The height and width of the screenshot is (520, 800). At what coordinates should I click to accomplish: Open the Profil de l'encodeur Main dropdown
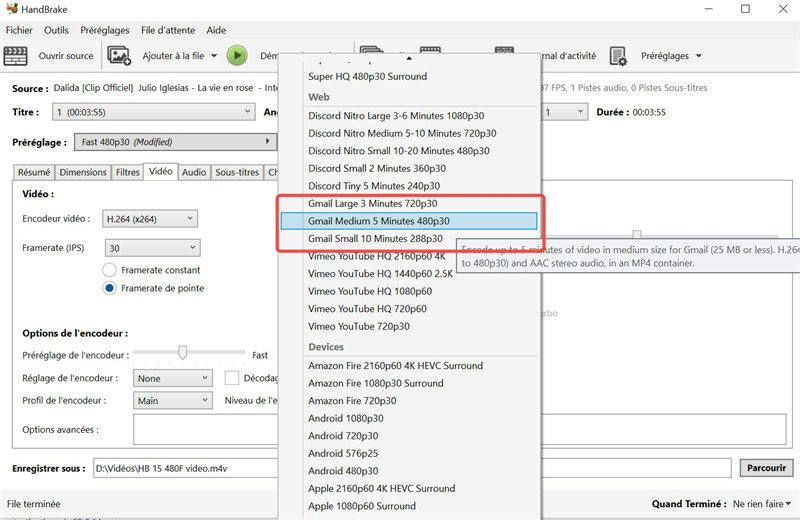(x=172, y=401)
